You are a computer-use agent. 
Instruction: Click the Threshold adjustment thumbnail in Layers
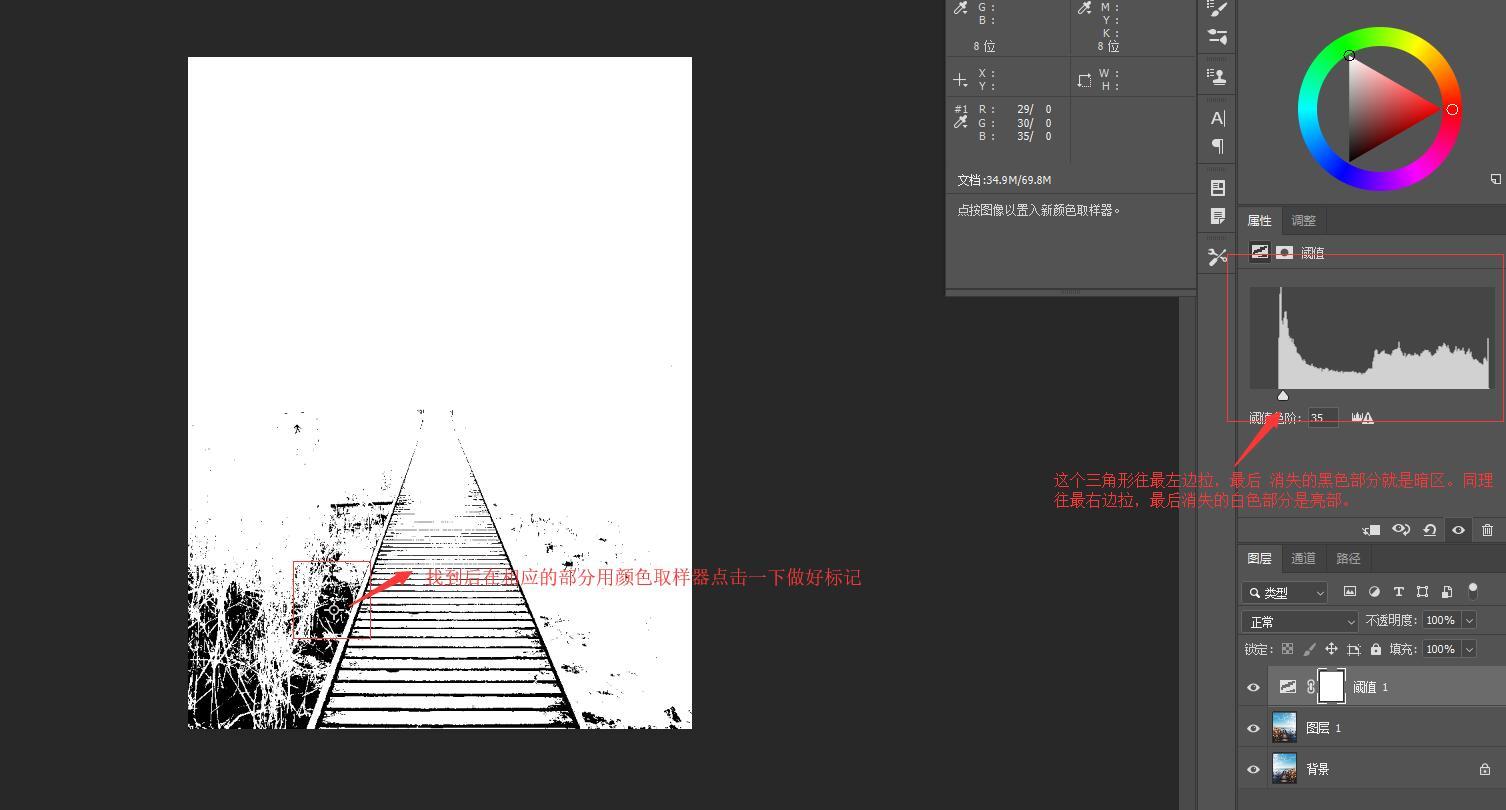[x=1288, y=687]
